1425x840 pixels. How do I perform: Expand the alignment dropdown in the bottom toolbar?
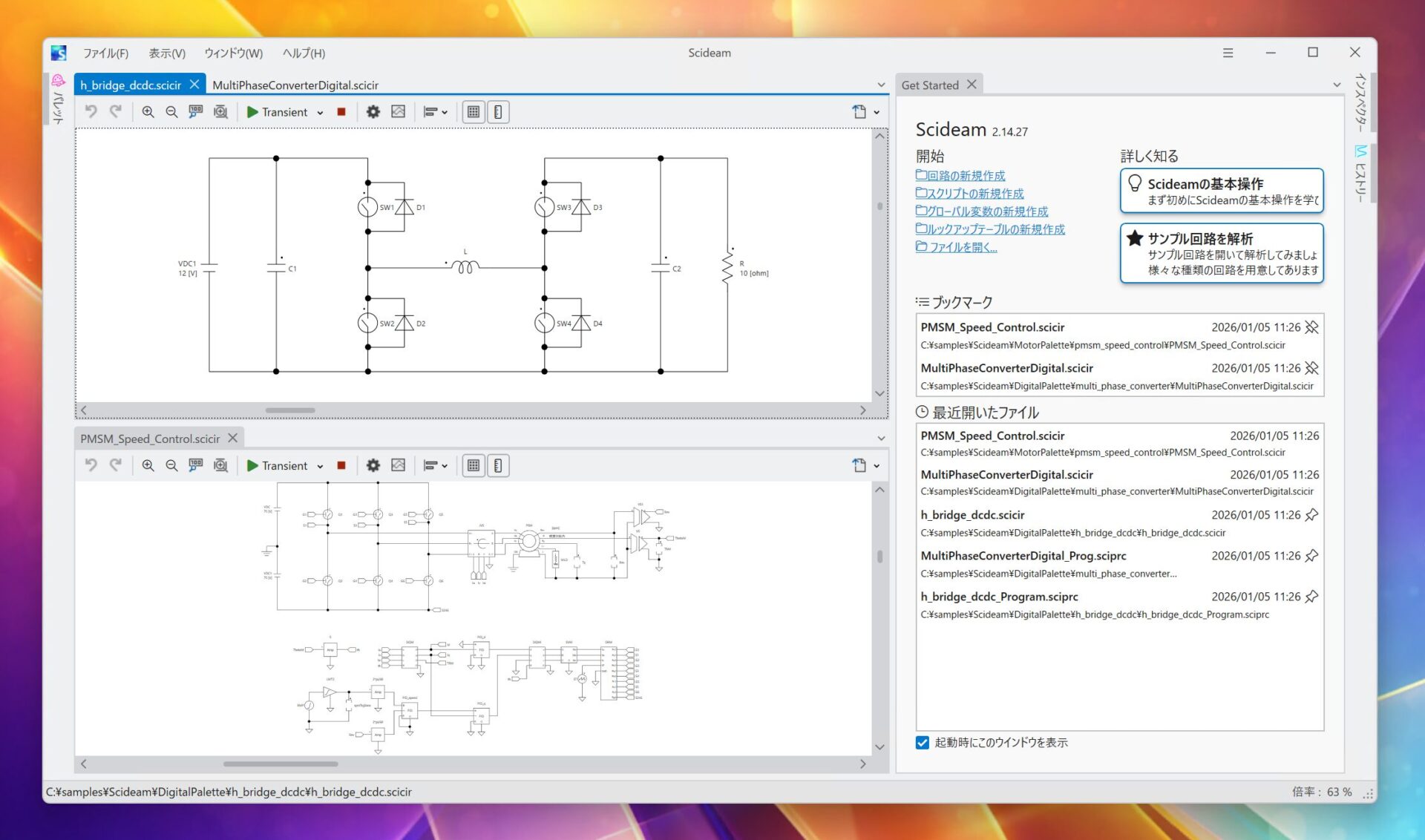pos(444,466)
